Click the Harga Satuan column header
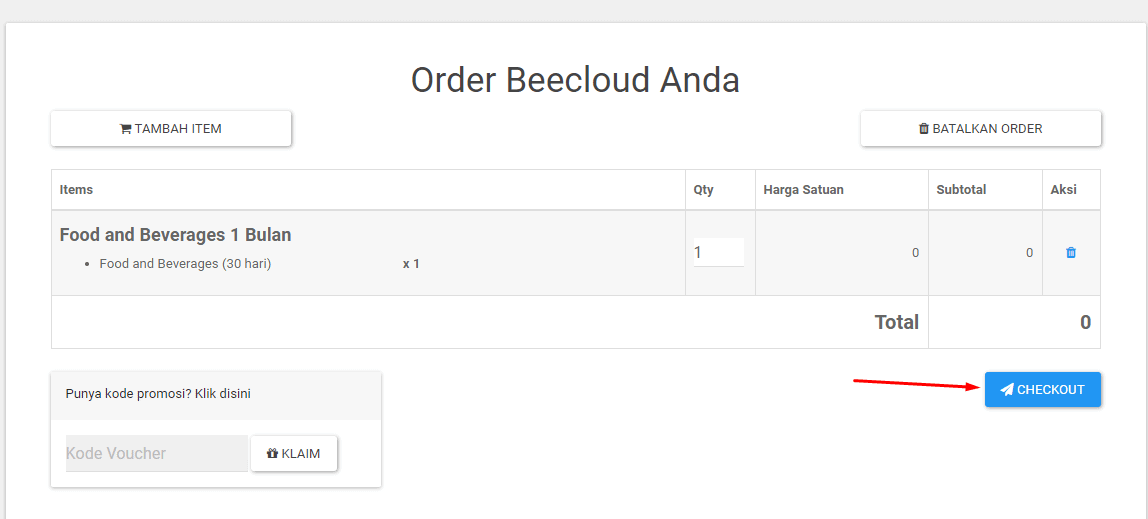The height and width of the screenshot is (519, 1148). click(803, 190)
